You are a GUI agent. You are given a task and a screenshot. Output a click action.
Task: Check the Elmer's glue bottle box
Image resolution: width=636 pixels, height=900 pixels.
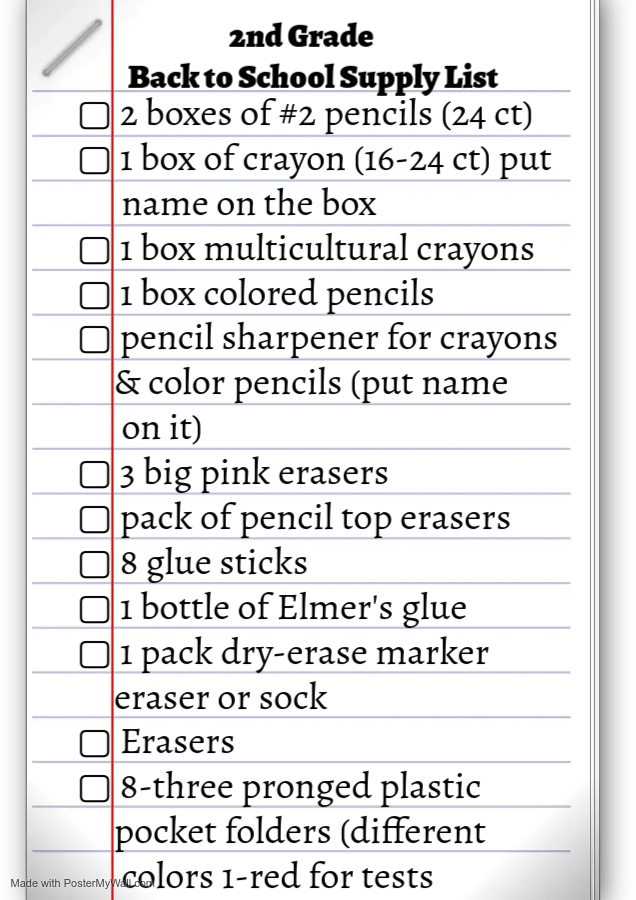(x=94, y=609)
